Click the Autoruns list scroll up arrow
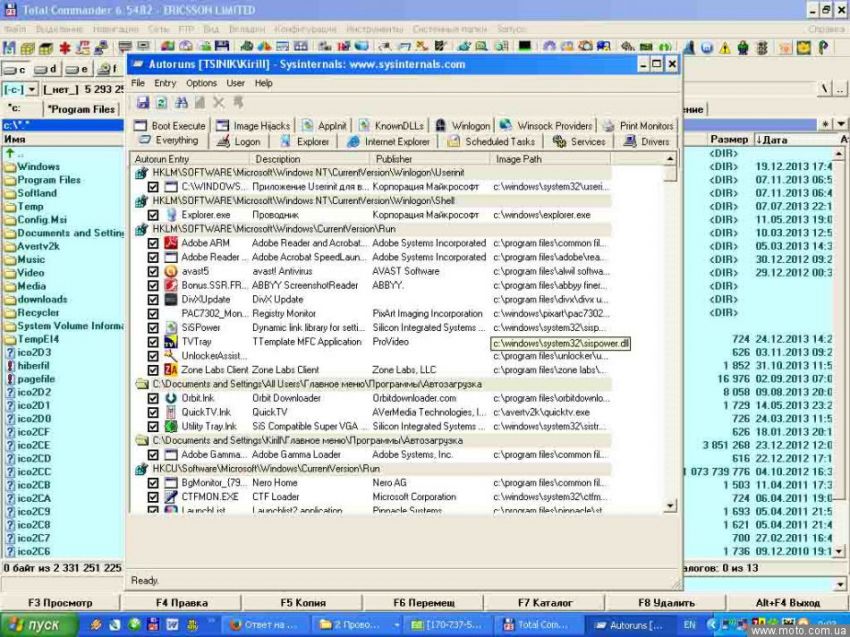Image resolution: width=850 pixels, height=637 pixels. [x=670, y=159]
